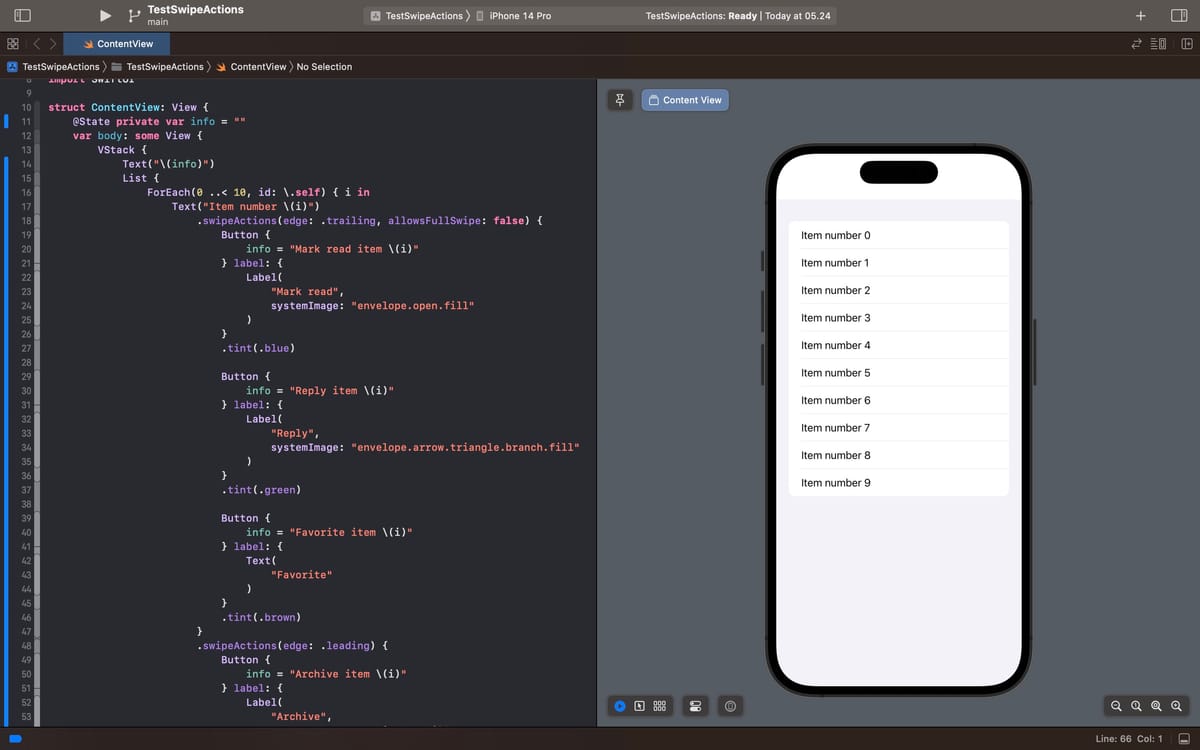Open the editor options menu

tap(1160, 44)
